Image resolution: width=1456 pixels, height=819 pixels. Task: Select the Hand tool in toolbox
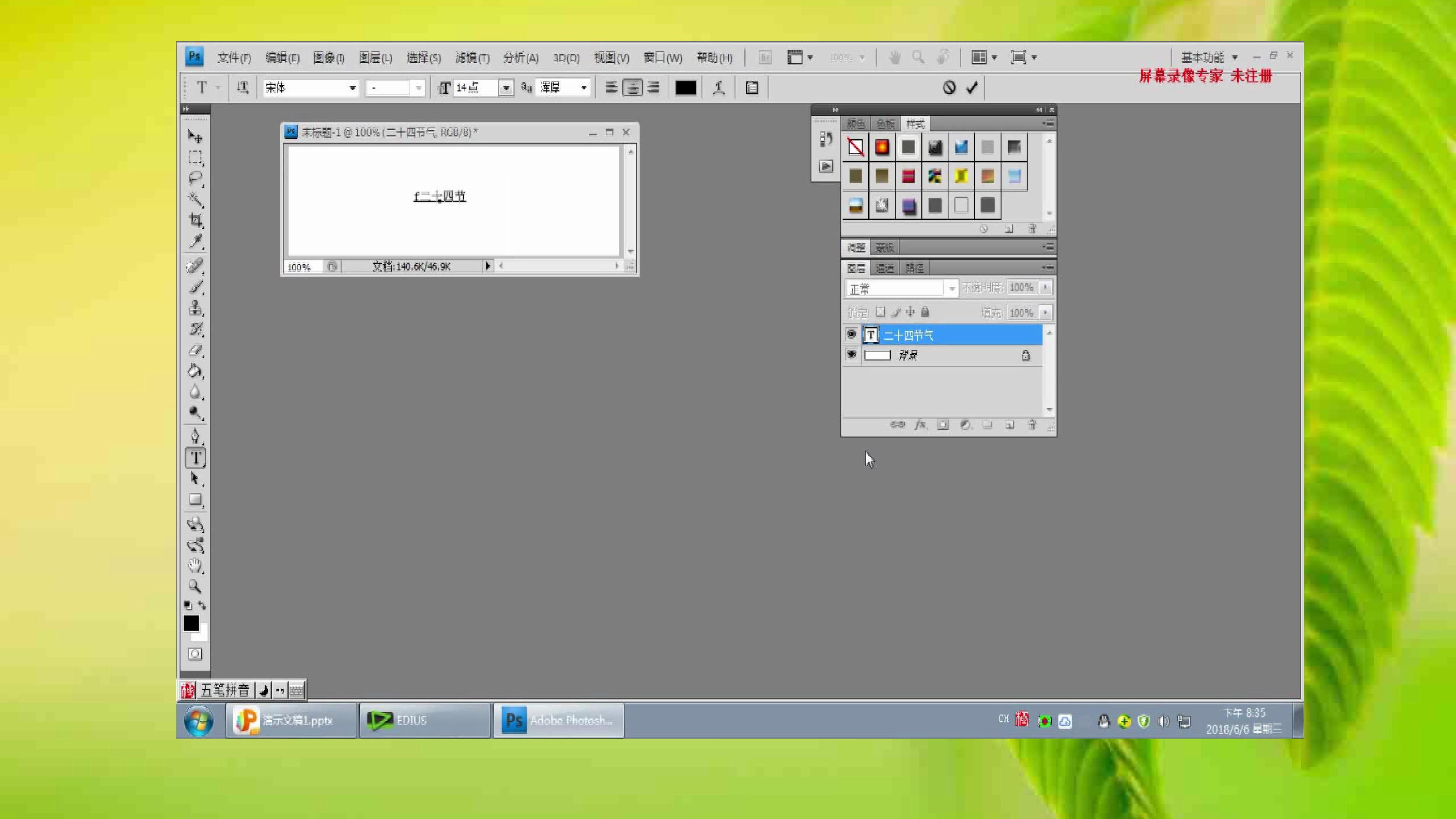195,566
